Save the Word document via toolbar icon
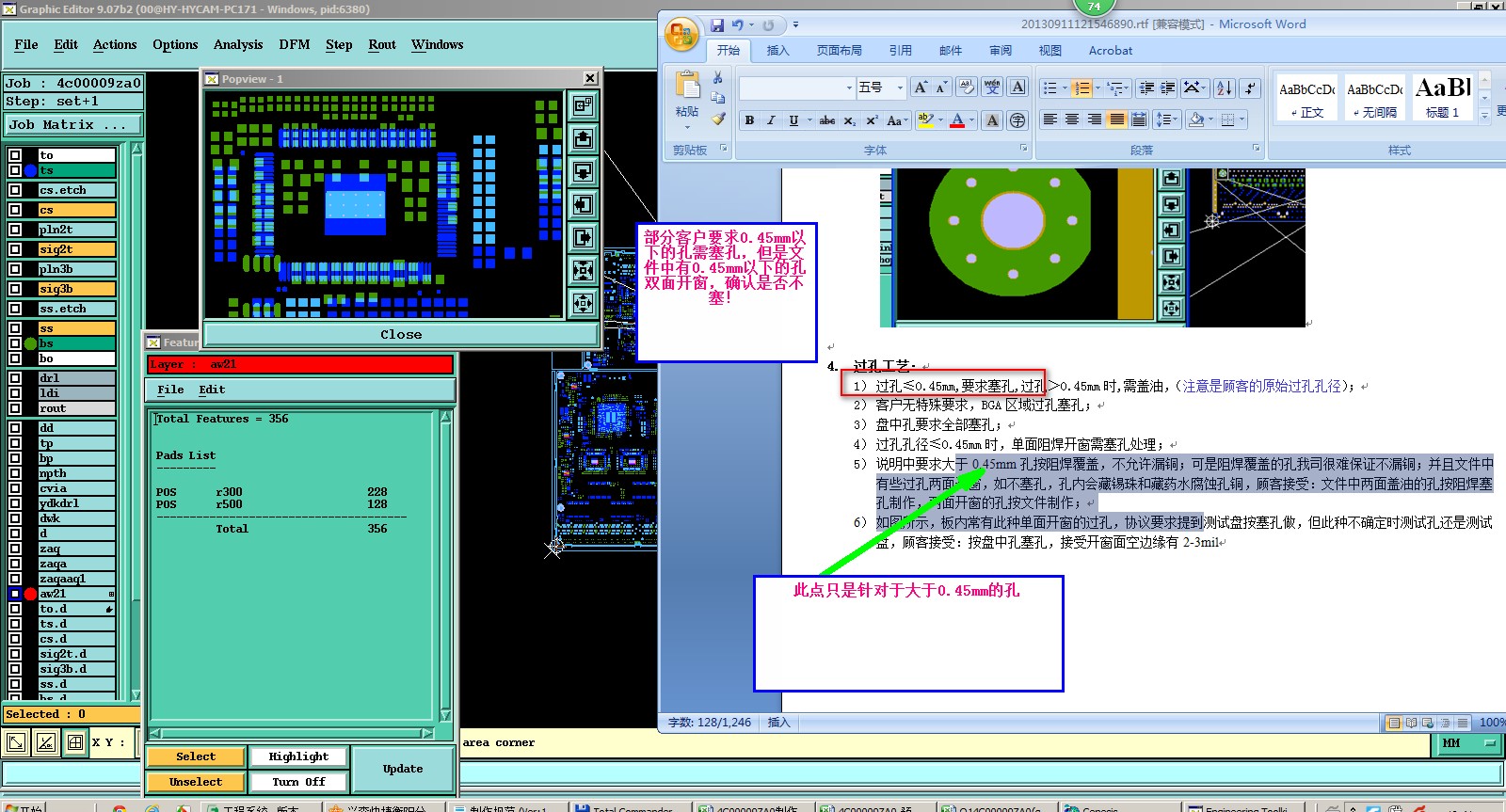The height and width of the screenshot is (812, 1506). (717, 25)
